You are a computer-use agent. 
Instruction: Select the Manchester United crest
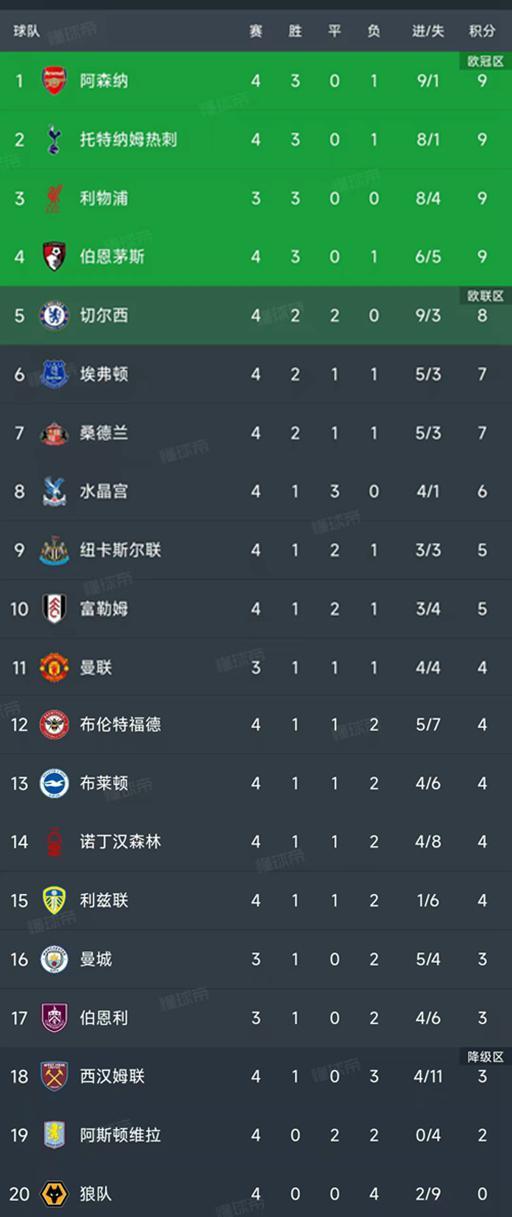pos(54,667)
